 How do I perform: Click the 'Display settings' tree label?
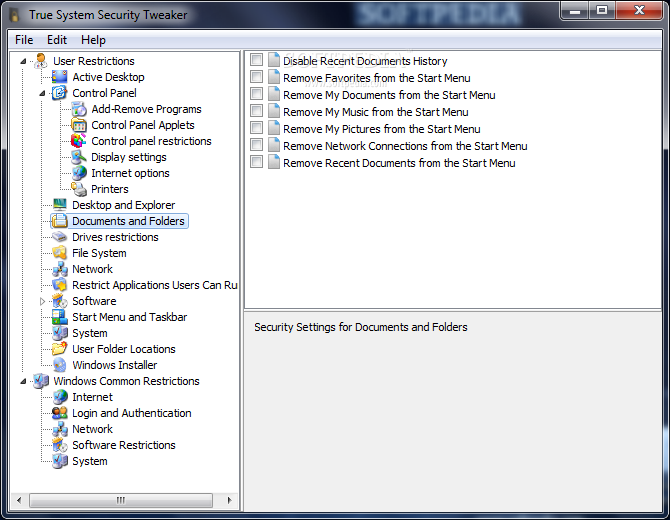(129, 157)
